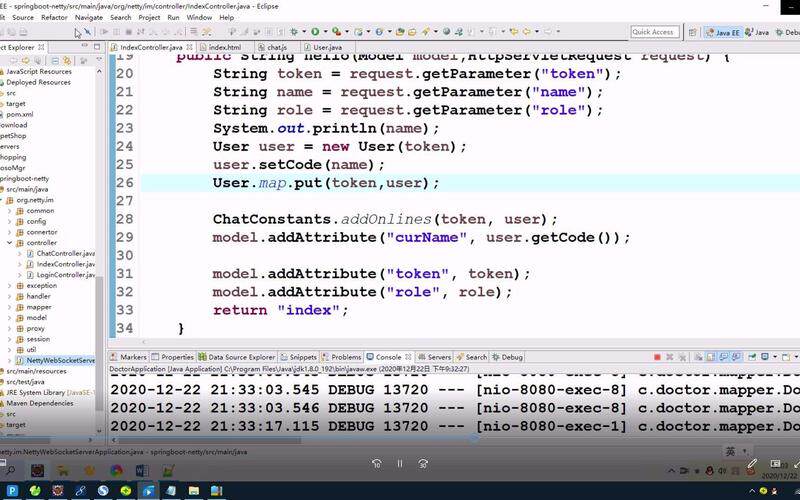Switch to the Java EE perspective

pyautogui.click(x=723, y=32)
